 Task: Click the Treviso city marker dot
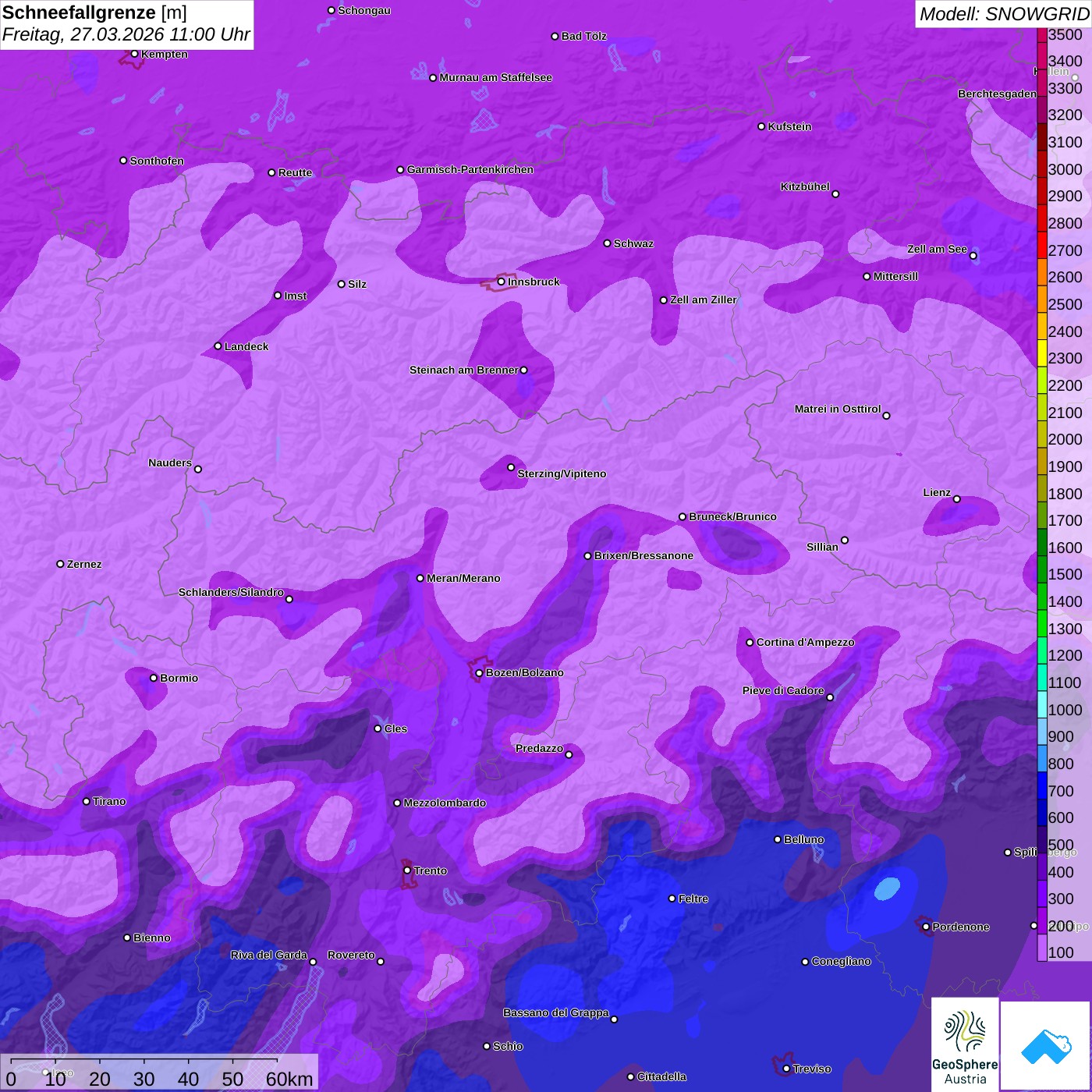pyautogui.click(x=786, y=1069)
